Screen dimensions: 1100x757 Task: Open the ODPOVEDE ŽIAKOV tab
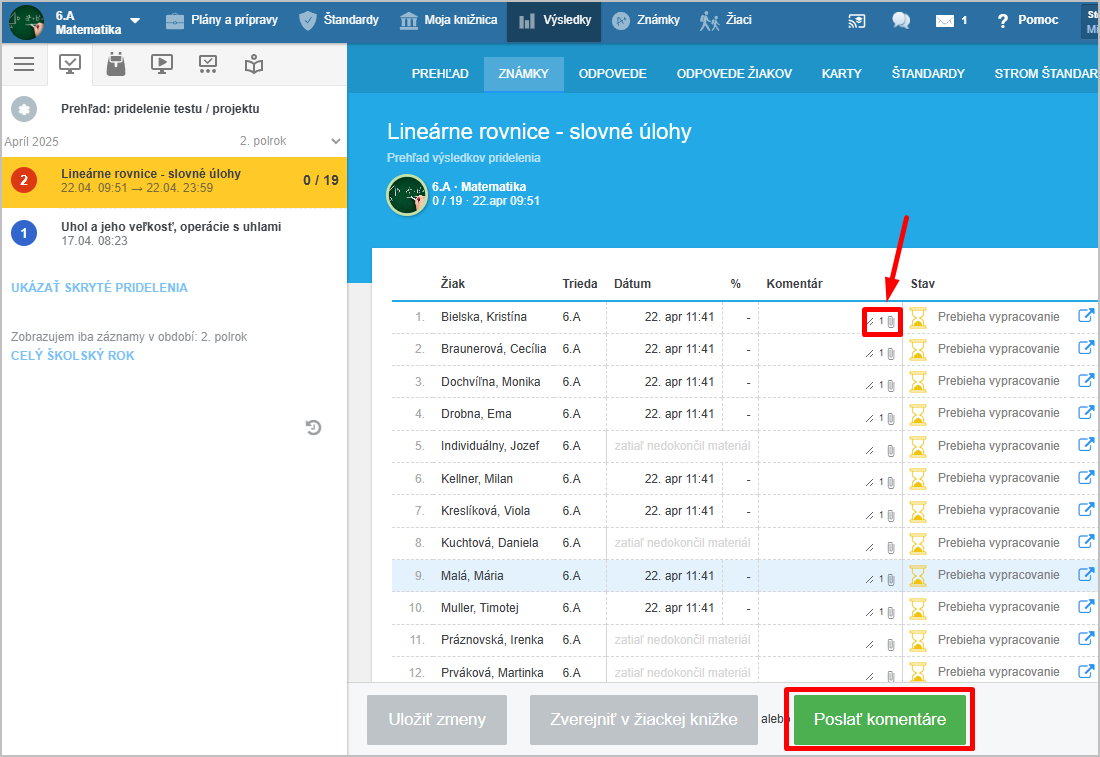pyautogui.click(x=734, y=74)
